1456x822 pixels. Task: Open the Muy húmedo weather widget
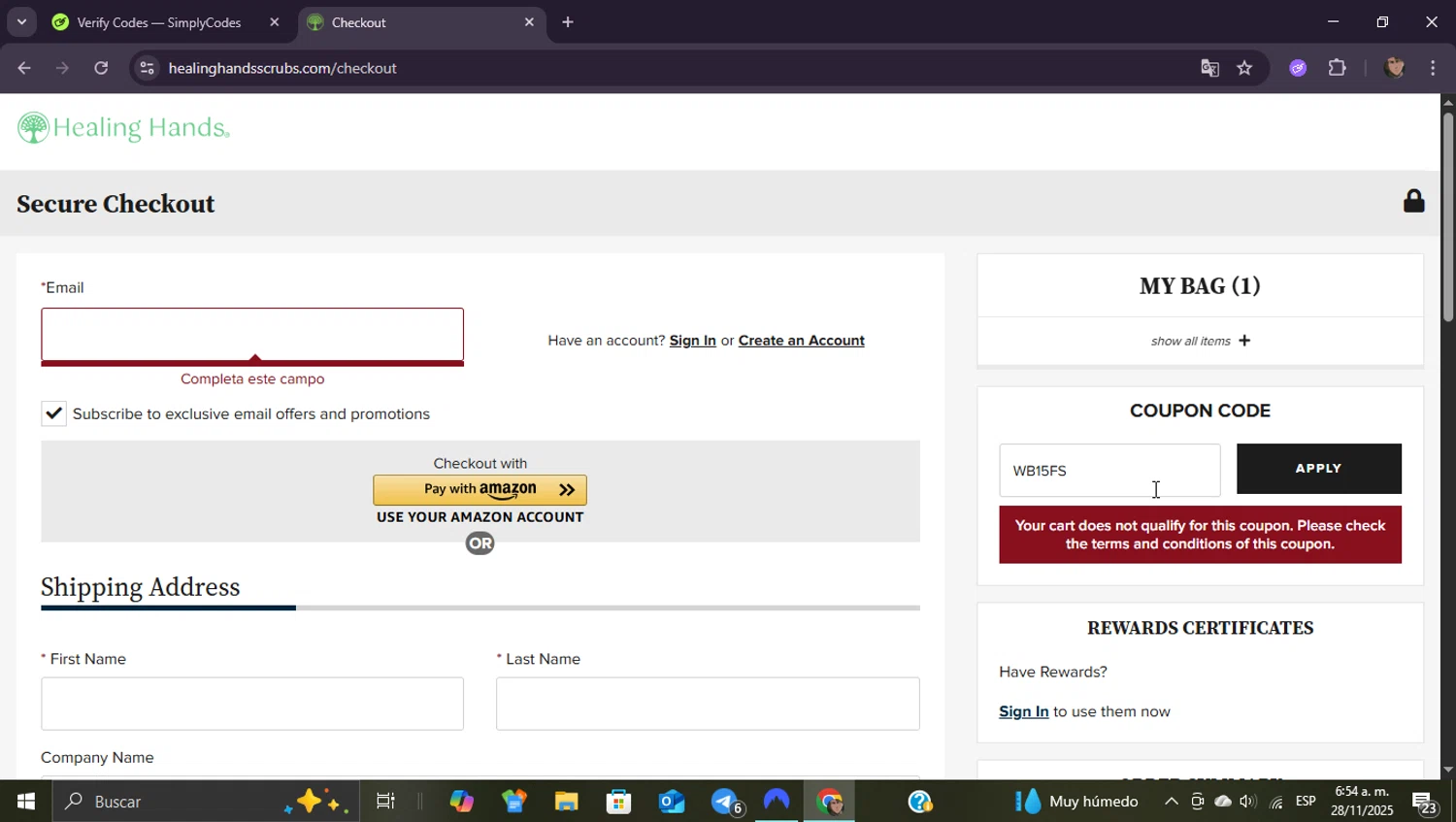(x=1077, y=802)
